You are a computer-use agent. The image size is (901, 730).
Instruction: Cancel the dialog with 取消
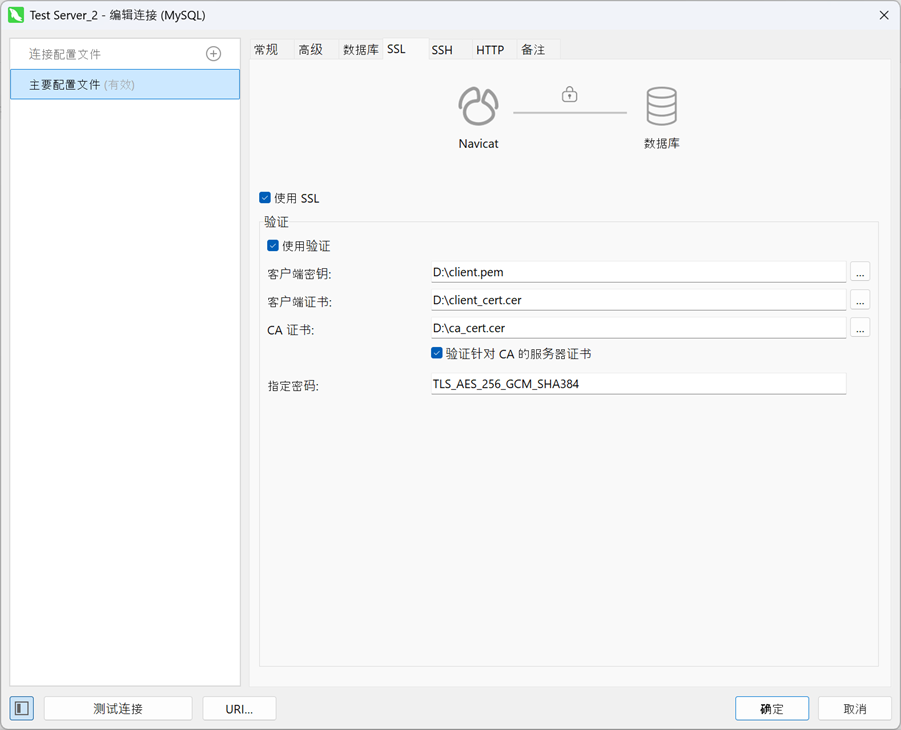pos(854,709)
